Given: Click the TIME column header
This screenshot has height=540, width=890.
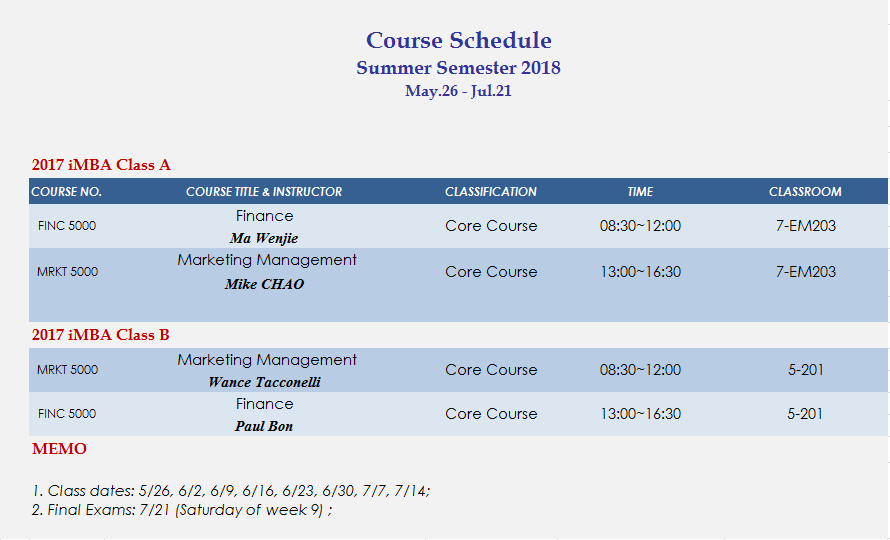Looking at the screenshot, I should point(640,192).
